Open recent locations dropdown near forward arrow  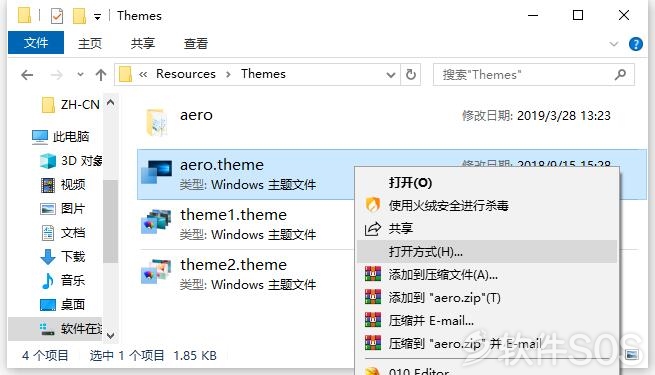click(80, 75)
